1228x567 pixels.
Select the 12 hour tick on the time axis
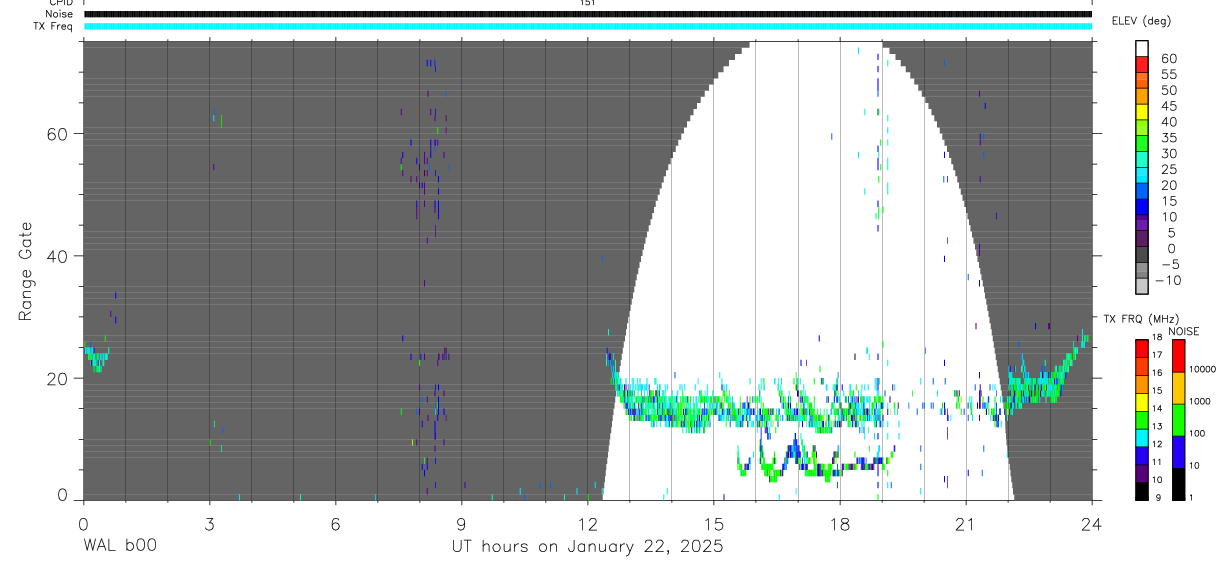587,523
